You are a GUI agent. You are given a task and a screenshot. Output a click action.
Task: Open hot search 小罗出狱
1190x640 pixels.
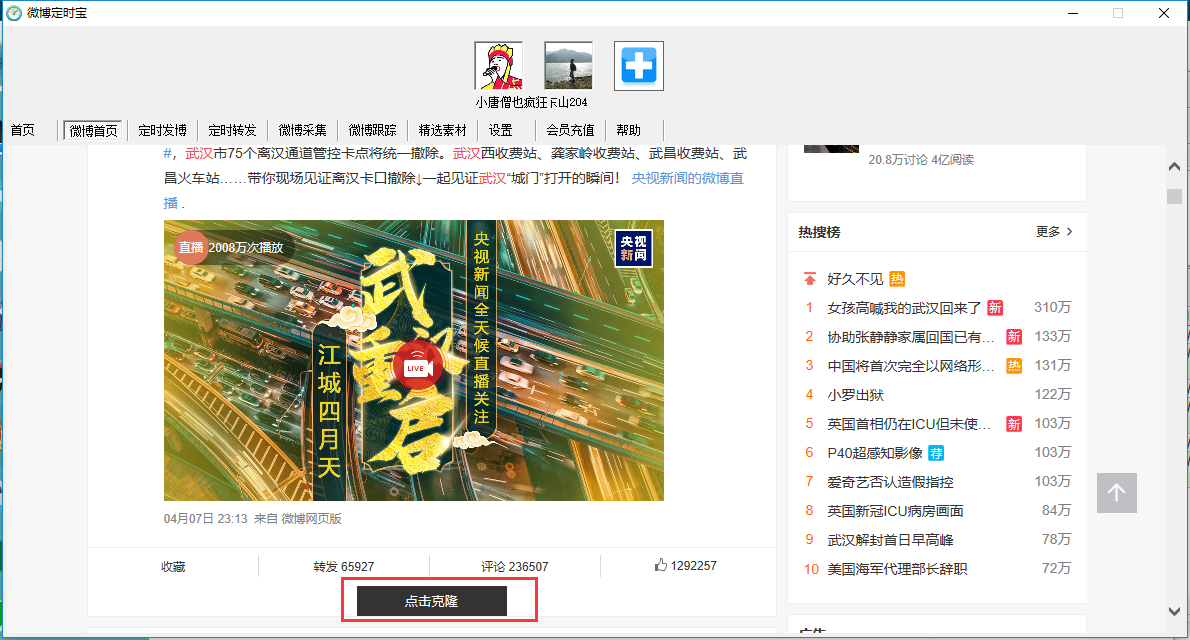pyautogui.click(x=855, y=395)
